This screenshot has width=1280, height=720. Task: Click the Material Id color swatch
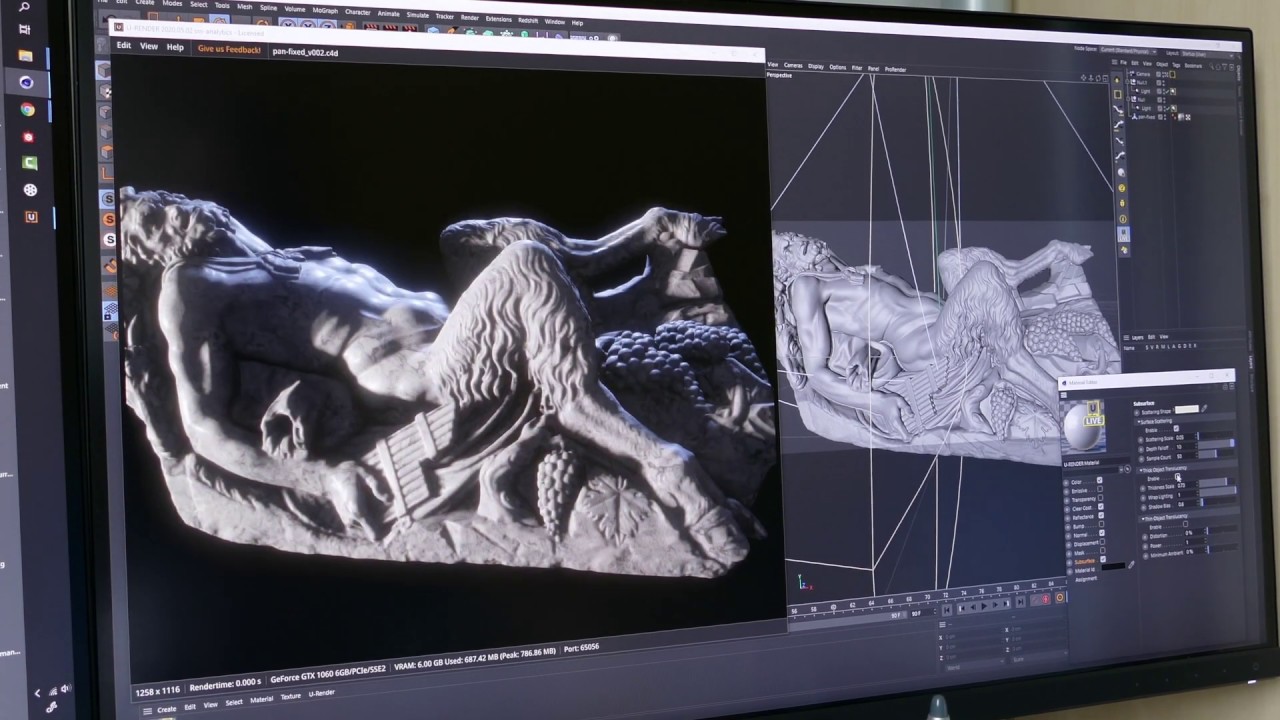pyautogui.click(x=1113, y=566)
